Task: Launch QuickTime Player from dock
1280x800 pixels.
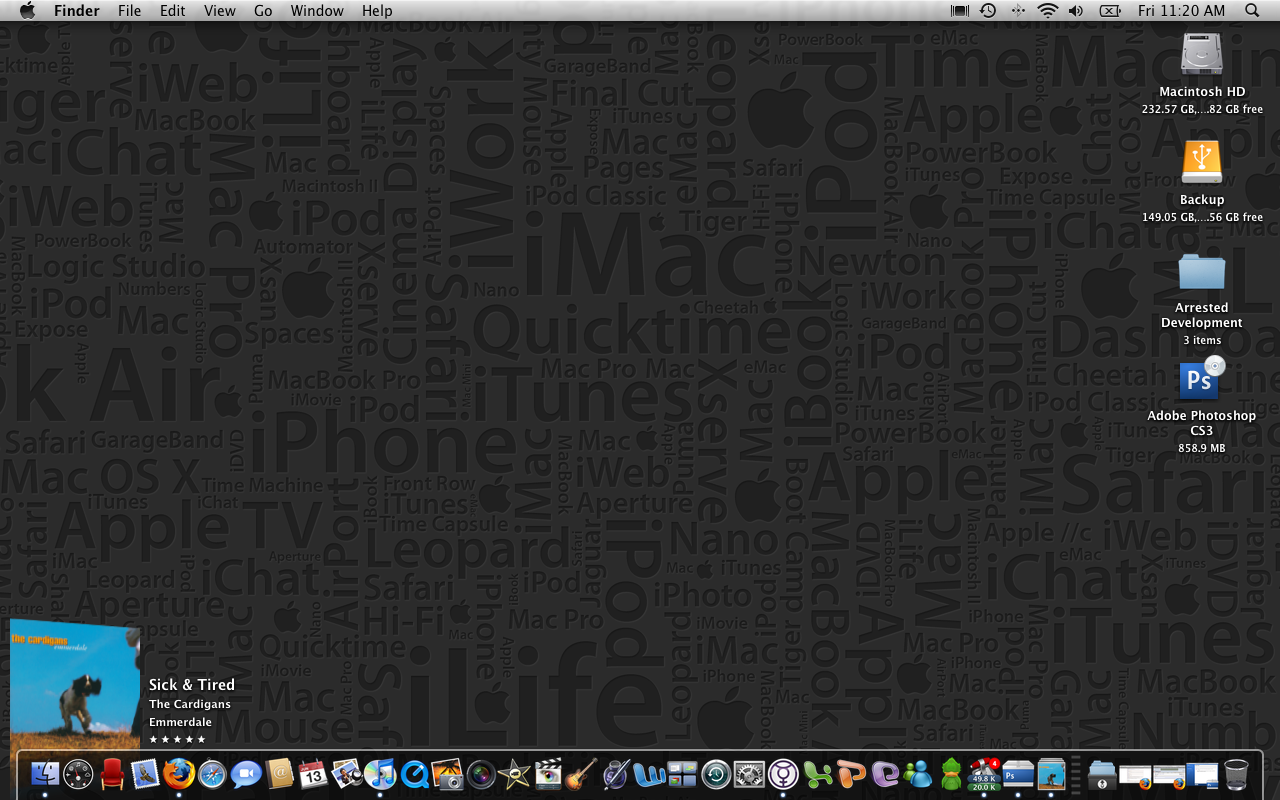Action: (414, 774)
